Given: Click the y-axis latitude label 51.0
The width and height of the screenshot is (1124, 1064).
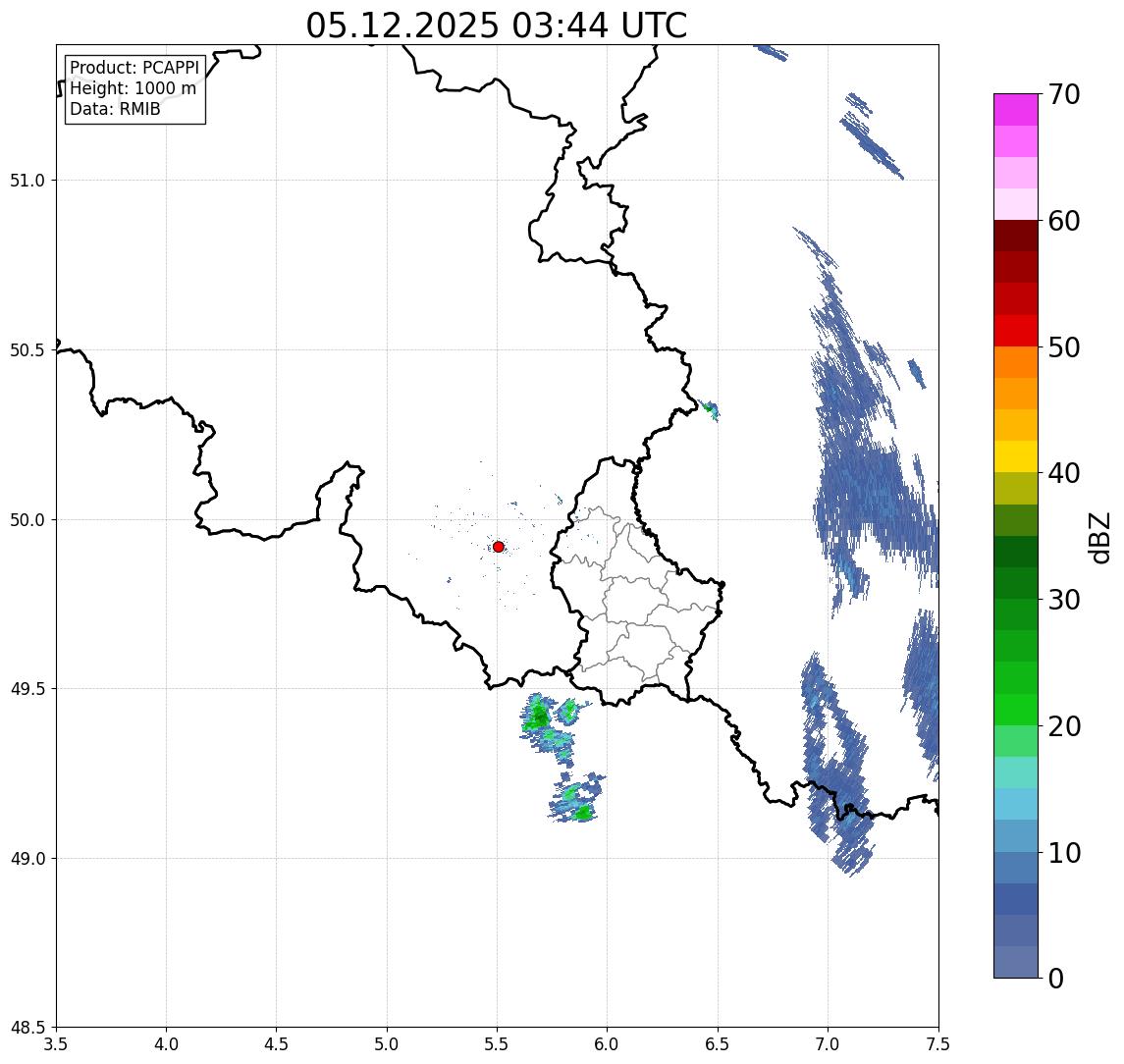Looking at the screenshot, I should point(27,180).
